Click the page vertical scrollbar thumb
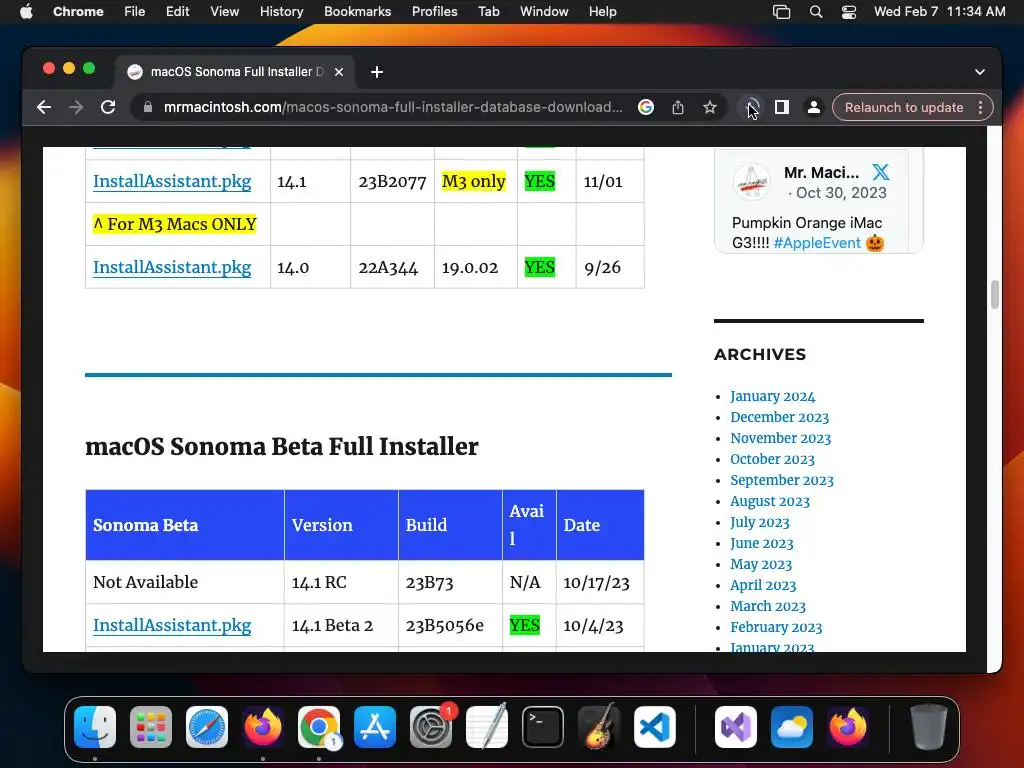 995,294
